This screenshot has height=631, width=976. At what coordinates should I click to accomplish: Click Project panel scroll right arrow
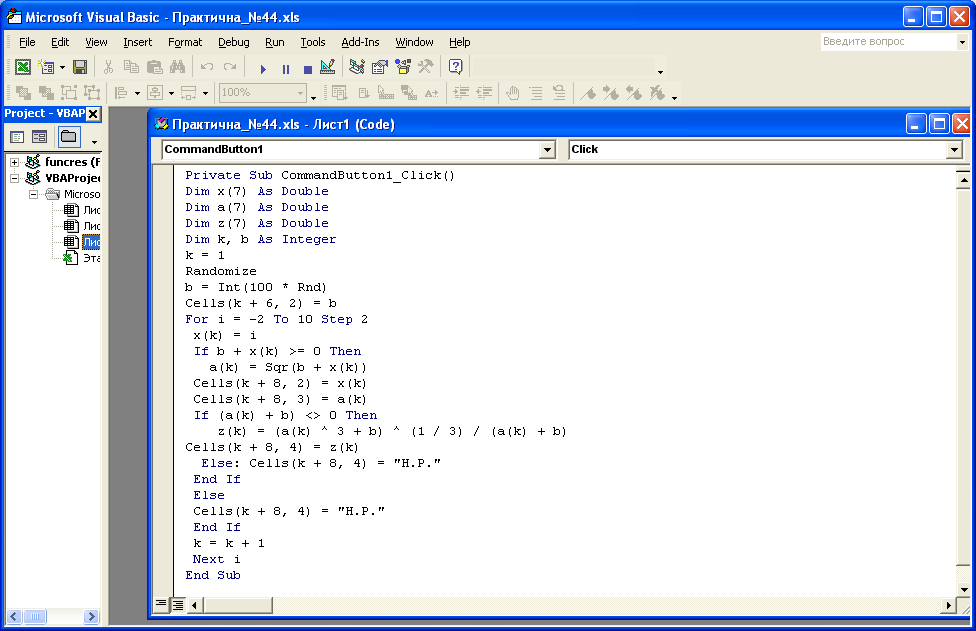[92, 617]
